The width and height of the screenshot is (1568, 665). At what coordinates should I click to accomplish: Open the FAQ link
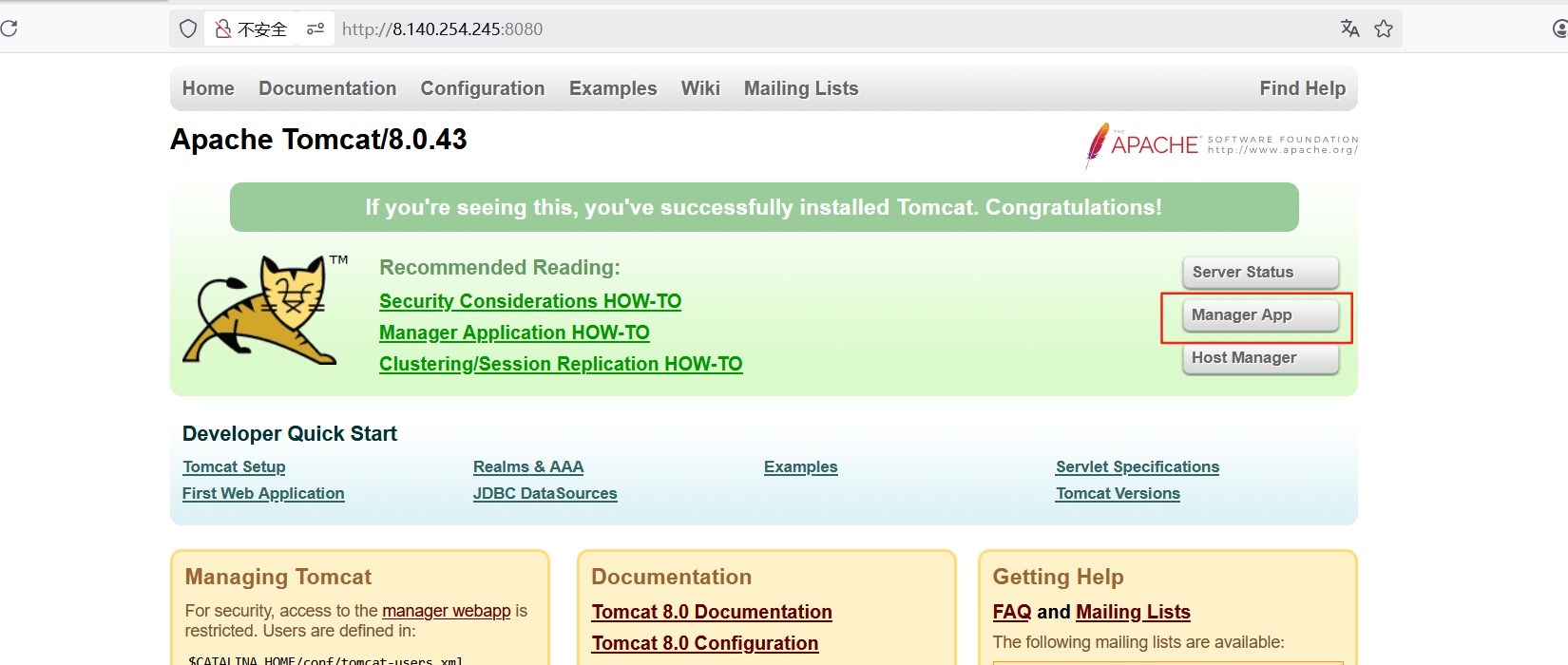[x=1012, y=612]
